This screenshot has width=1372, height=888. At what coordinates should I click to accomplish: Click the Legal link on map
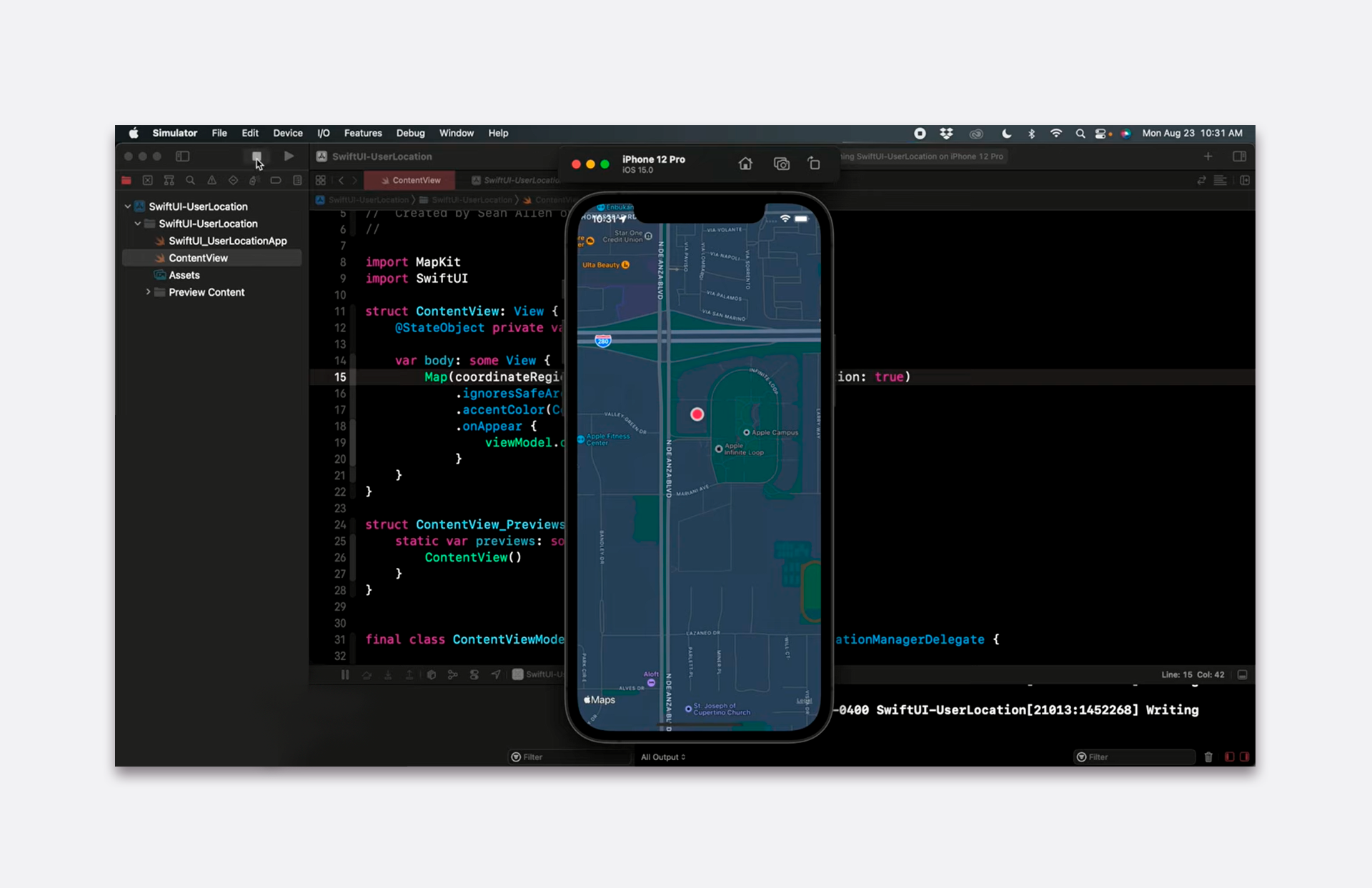coord(804,701)
